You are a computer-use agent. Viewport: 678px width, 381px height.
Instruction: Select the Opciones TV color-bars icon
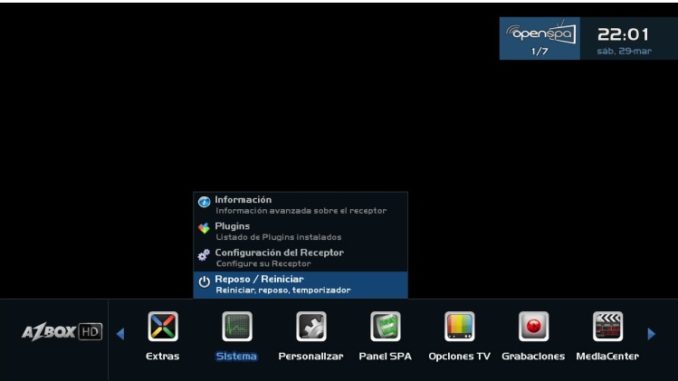[x=459, y=327]
